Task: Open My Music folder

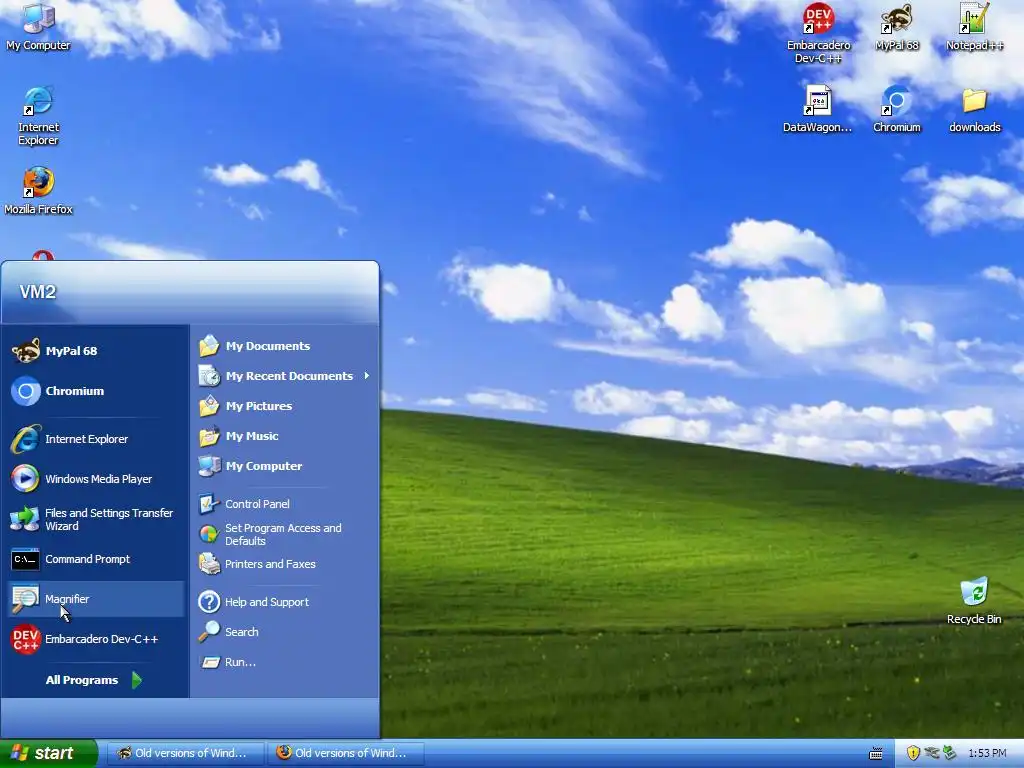Action: [x=285, y=436]
